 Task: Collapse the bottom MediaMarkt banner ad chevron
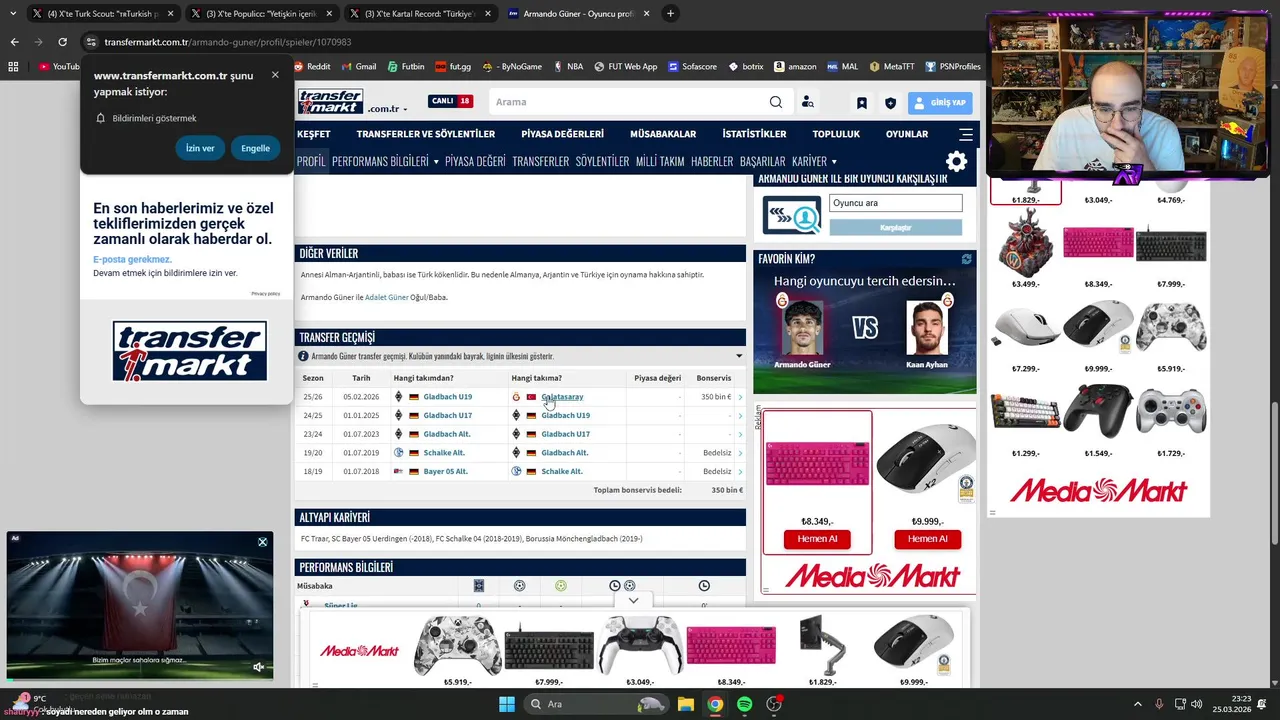coord(633,601)
